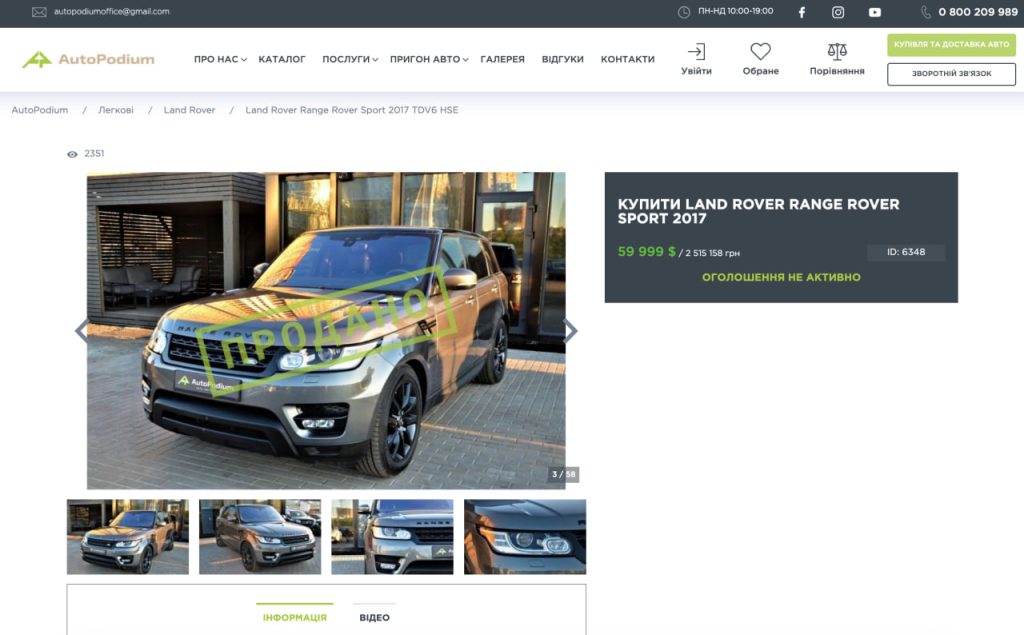Switch to the ВІДЕО tab
This screenshot has width=1024, height=635.
click(374, 617)
